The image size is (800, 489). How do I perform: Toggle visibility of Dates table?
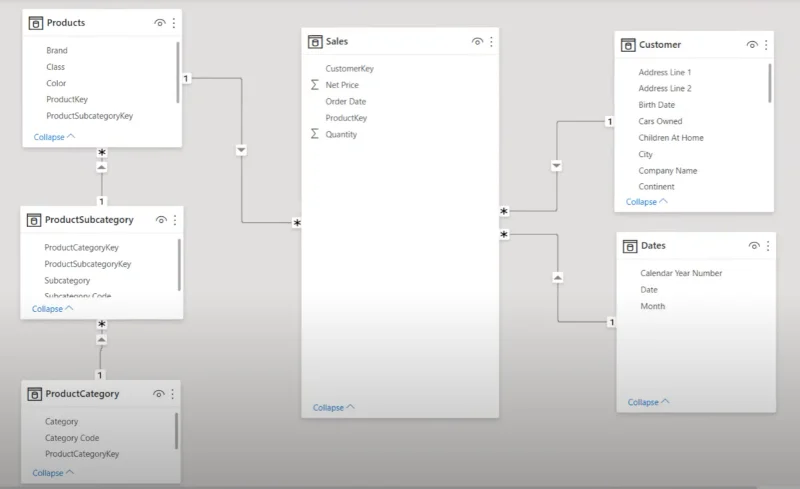[754, 246]
